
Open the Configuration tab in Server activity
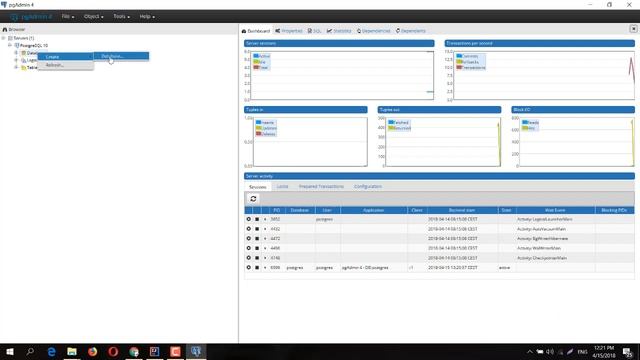[x=368, y=187]
